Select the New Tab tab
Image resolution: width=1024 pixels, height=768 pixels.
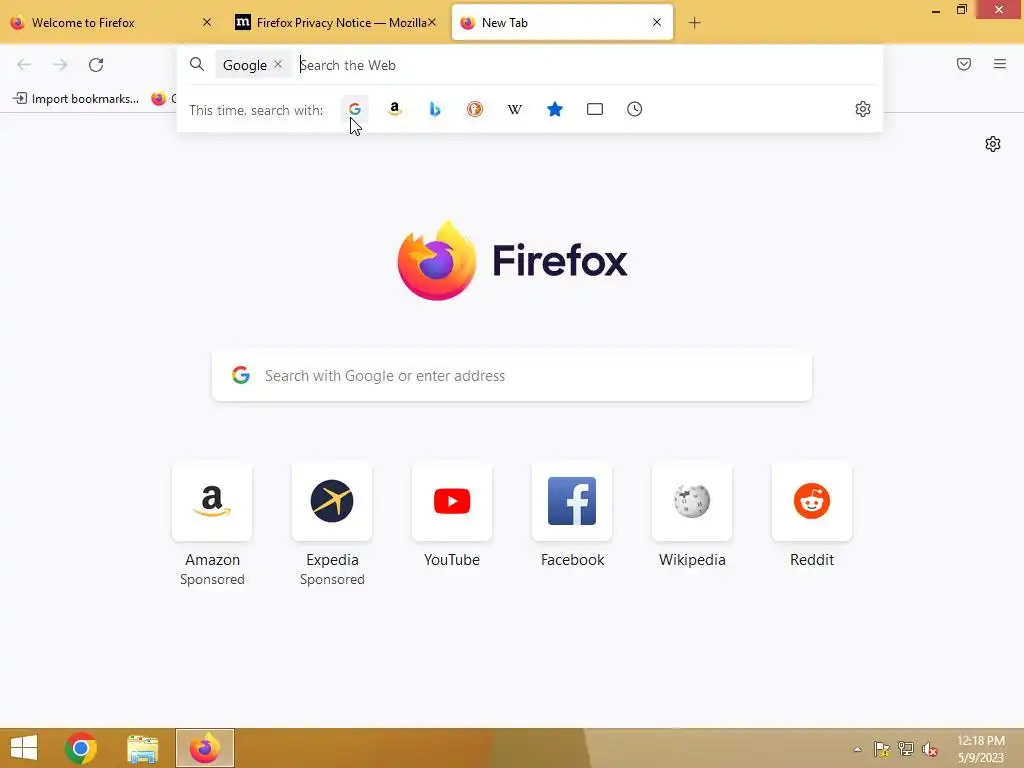coord(562,22)
